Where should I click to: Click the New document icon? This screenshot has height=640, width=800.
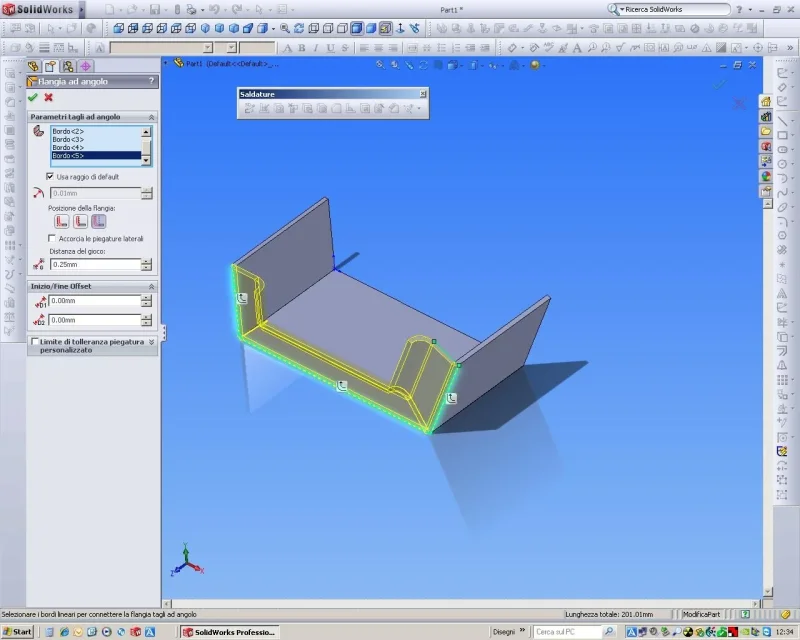pyautogui.click(x=109, y=9)
